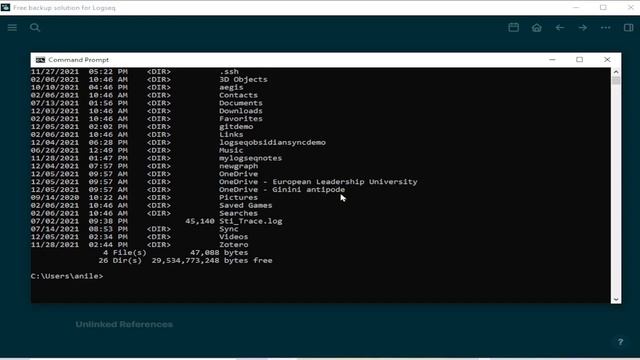The width and height of the screenshot is (640, 360).
Task: Click the 4 File(s) summary text
Action: click(124, 253)
